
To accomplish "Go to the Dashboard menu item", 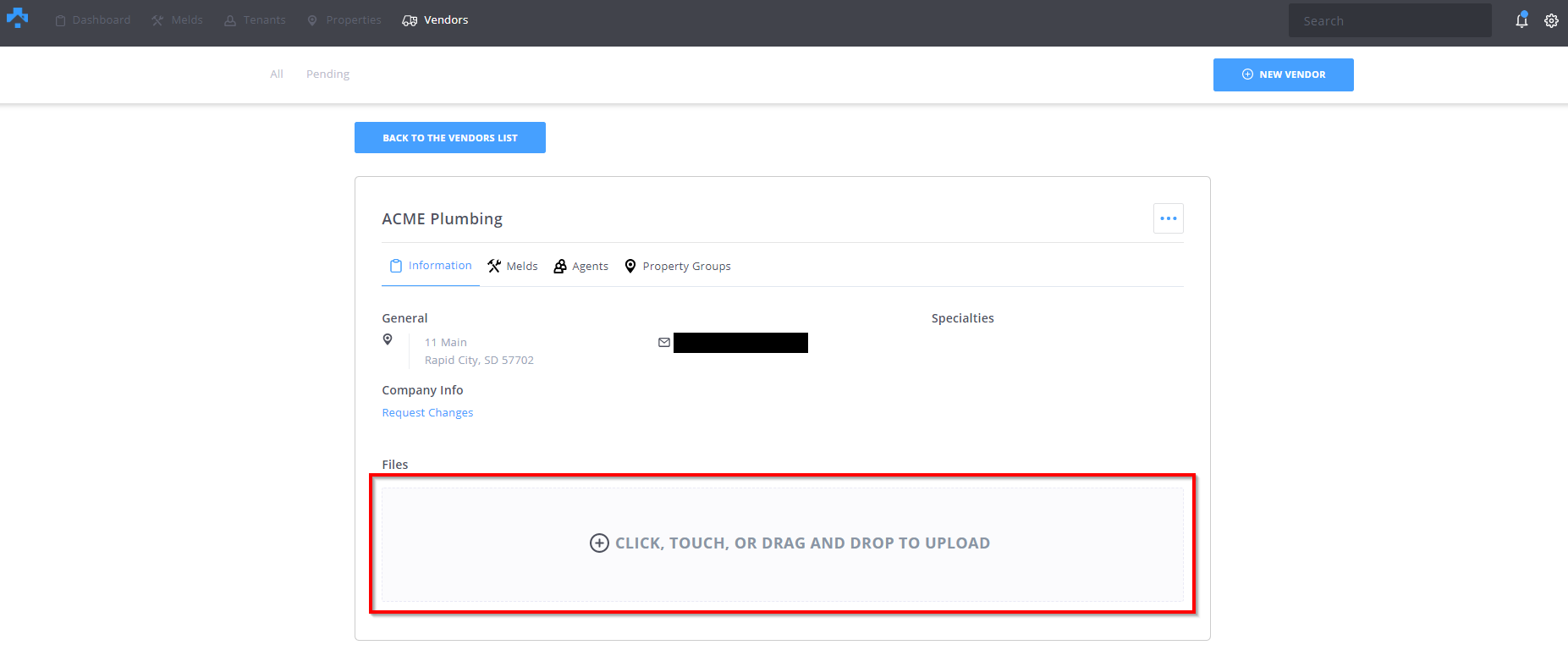I will coord(93,20).
